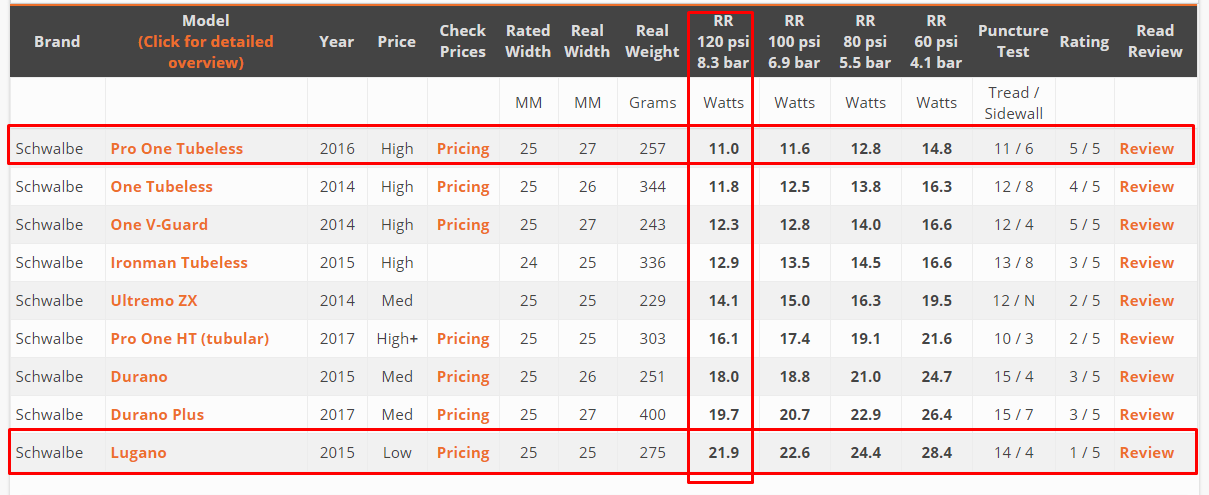
Task: Open the Lugano model overview
Action: (138, 452)
